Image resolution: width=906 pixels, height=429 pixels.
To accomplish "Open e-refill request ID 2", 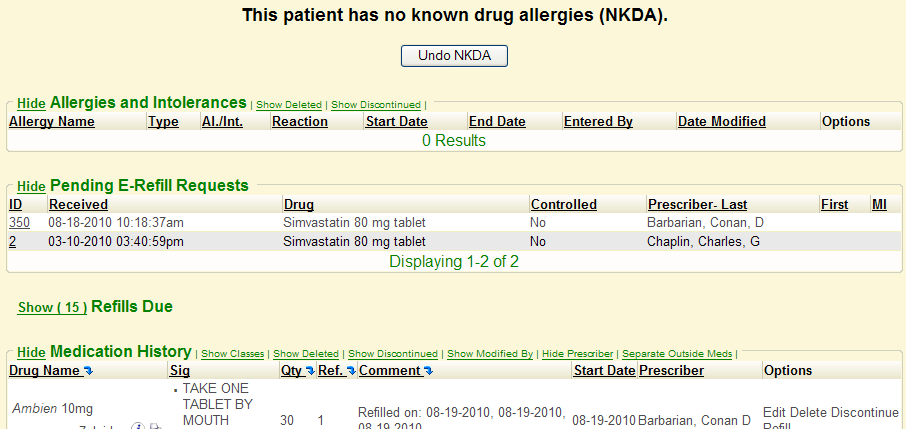I will pyautogui.click(x=13, y=241).
